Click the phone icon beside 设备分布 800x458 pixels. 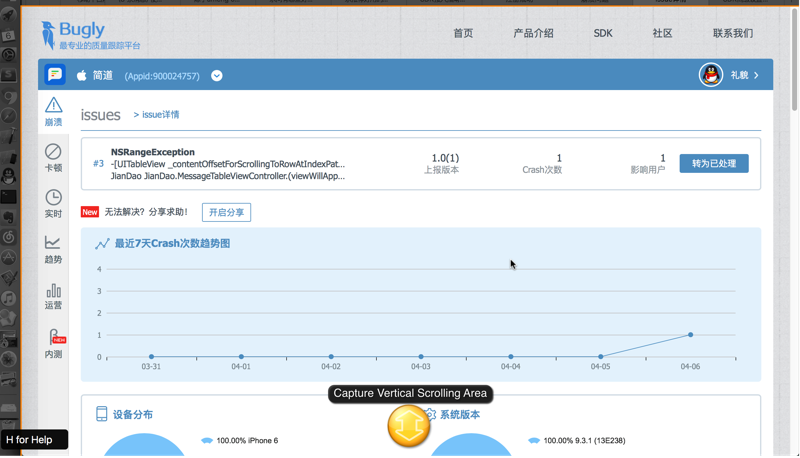point(102,414)
